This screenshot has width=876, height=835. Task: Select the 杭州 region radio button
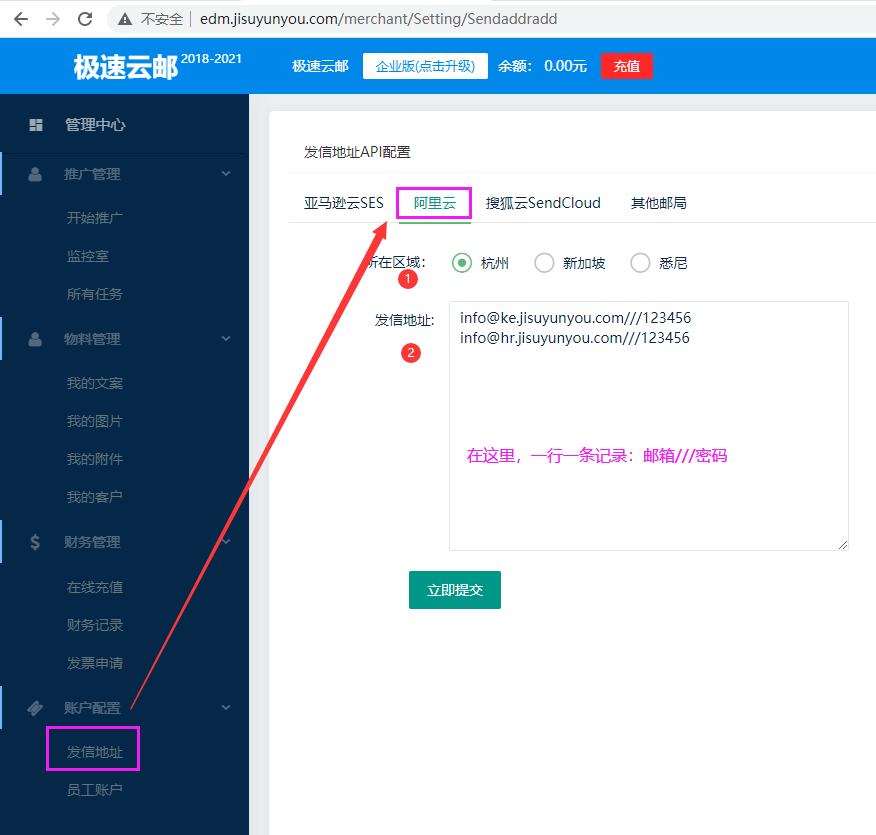click(x=462, y=263)
